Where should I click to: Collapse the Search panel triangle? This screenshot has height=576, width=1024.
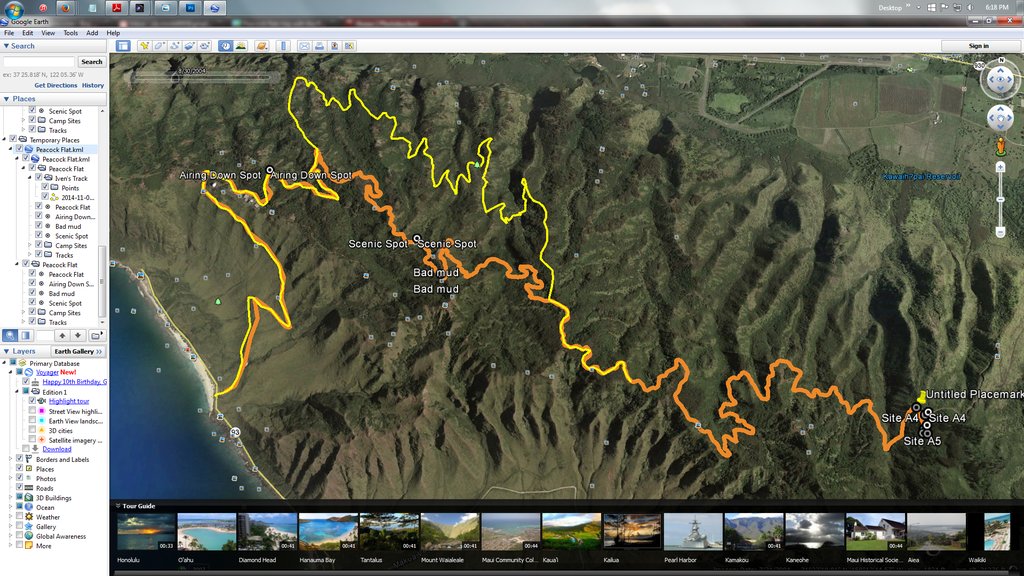(x=7, y=46)
